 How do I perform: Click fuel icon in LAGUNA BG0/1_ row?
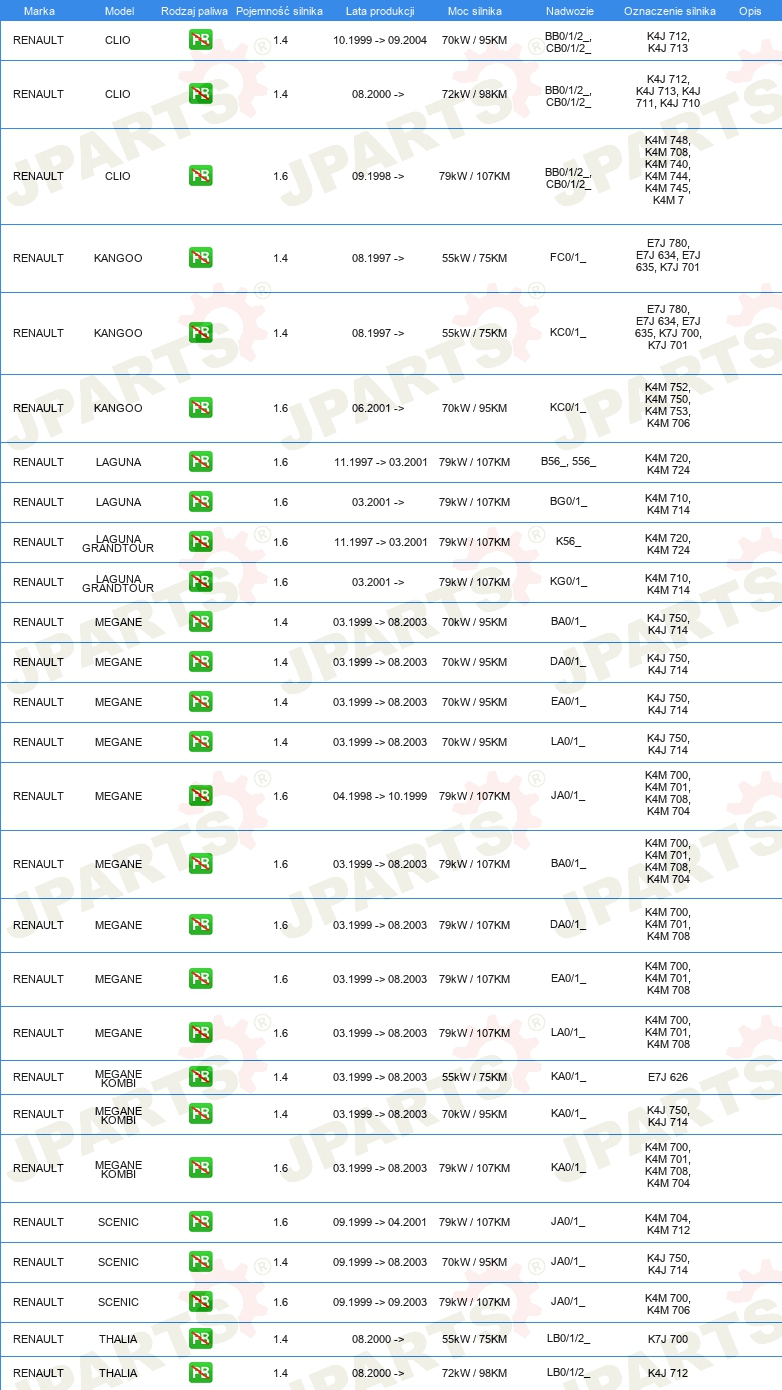point(200,502)
